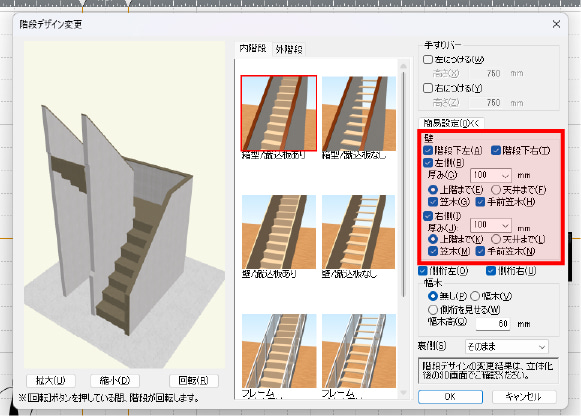This screenshot has width=581, height=416.
Task: Uncheck the 側桁右(U) checkbox
Action: coord(491,271)
